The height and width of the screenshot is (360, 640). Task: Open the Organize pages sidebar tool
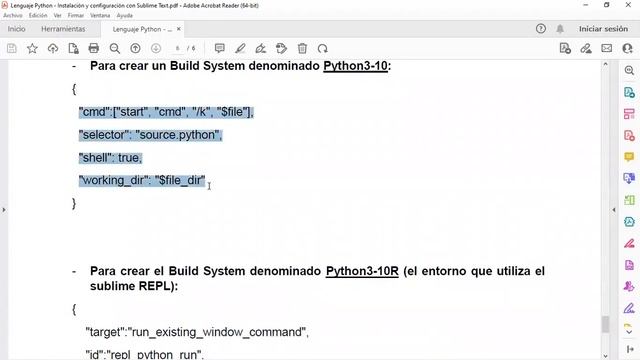(x=629, y=114)
